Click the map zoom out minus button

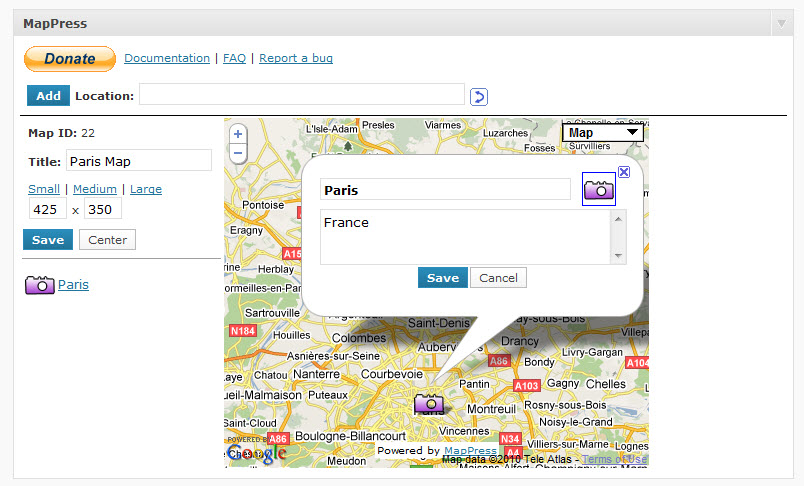coord(238,153)
